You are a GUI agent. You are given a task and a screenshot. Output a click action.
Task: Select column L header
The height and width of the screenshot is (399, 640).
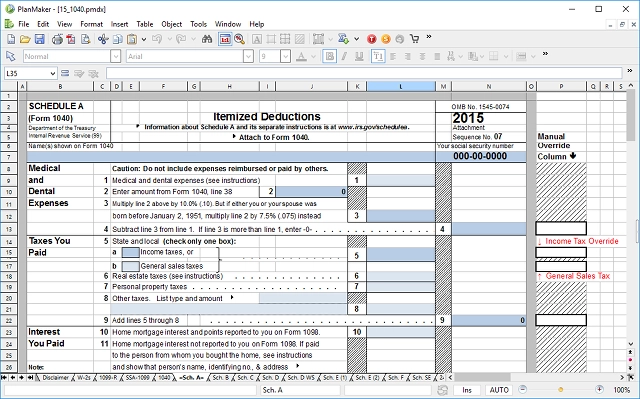pos(401,86)
